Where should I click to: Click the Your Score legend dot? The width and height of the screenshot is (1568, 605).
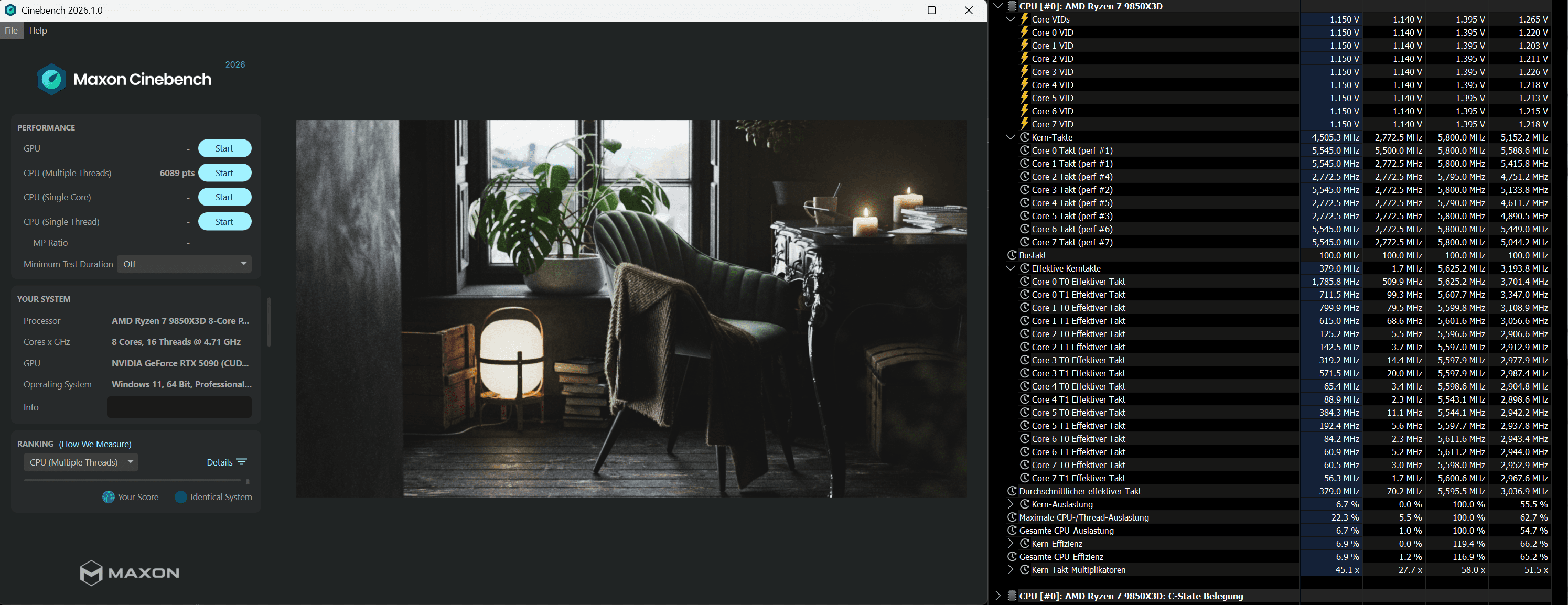tap(109, 496)
